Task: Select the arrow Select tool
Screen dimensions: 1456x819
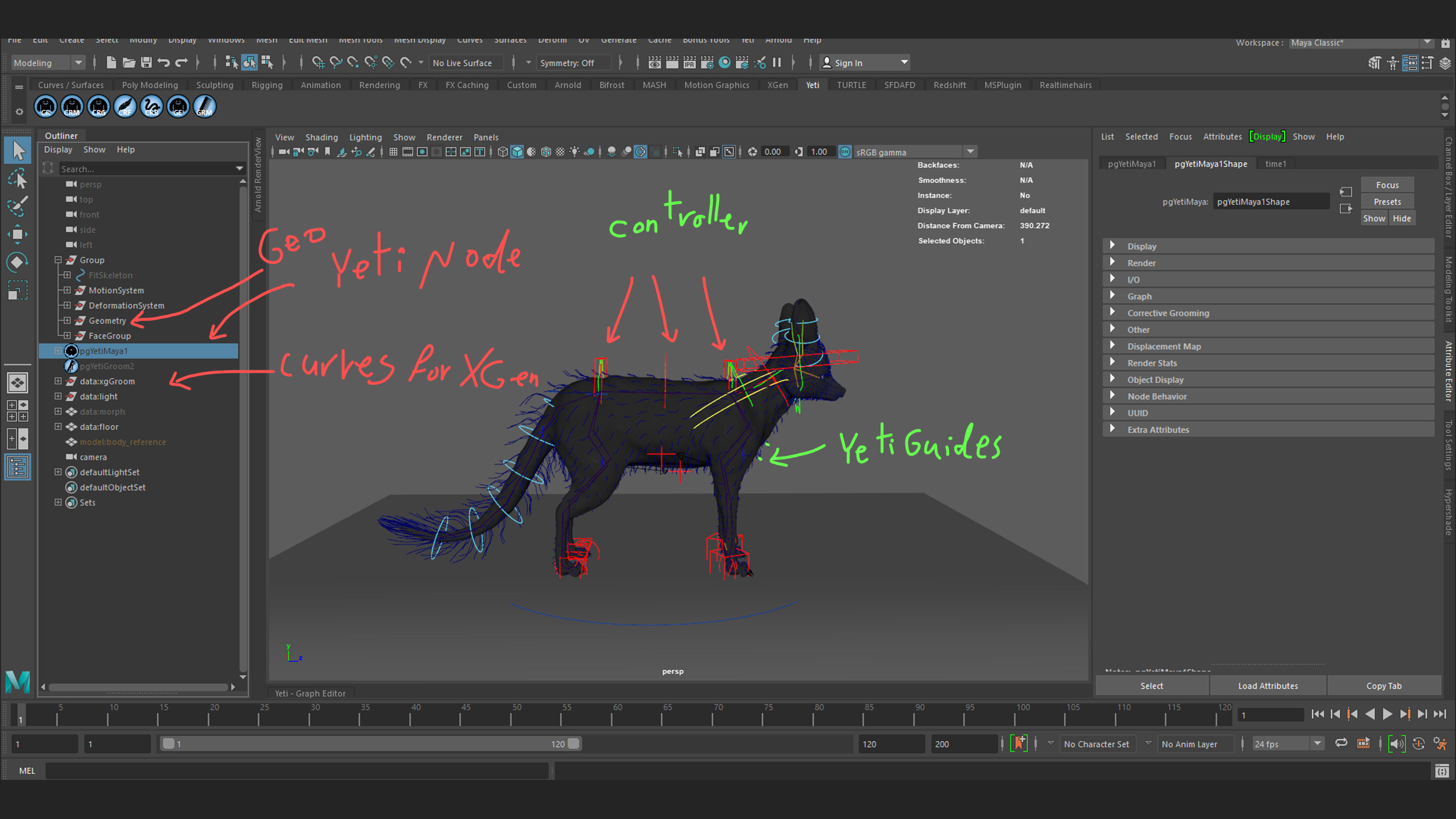Action: coord(18,151)
